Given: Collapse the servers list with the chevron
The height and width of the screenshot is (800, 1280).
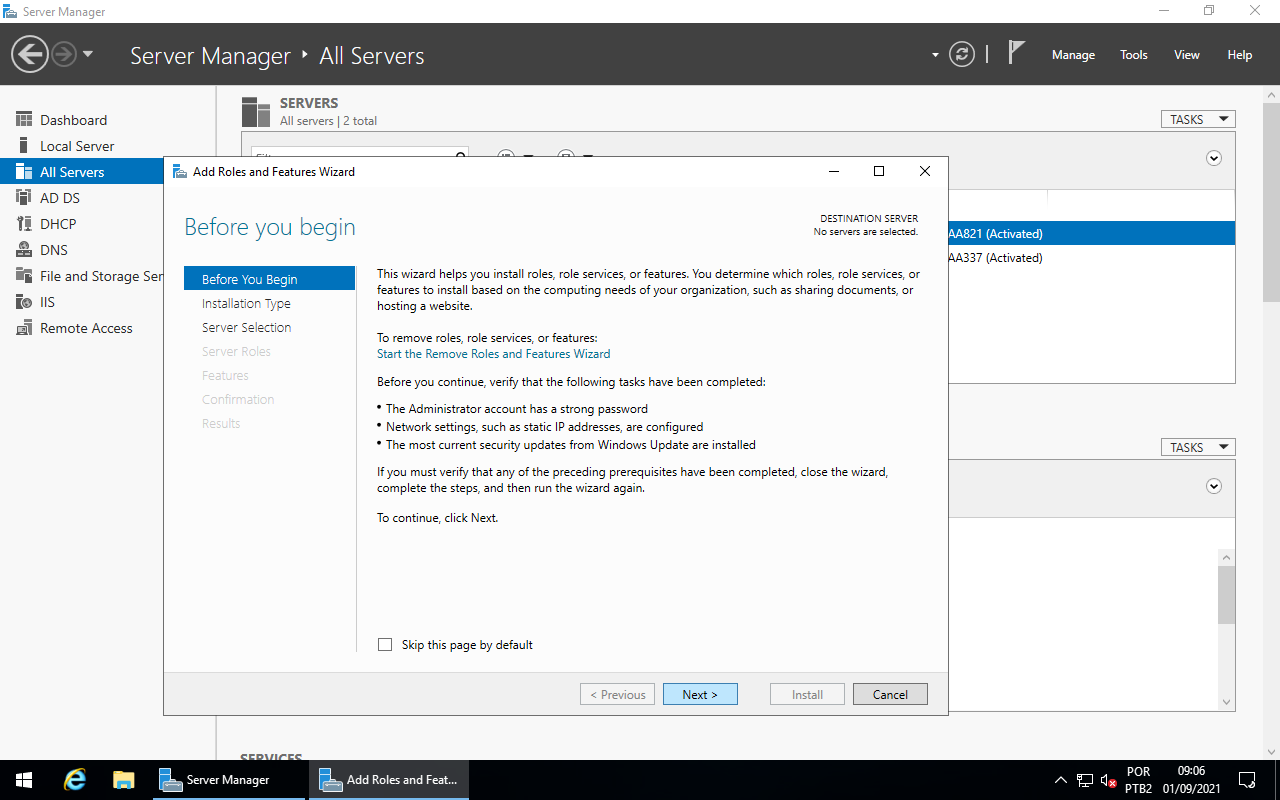Looking at the screenshot, I should click(1213, 158).
